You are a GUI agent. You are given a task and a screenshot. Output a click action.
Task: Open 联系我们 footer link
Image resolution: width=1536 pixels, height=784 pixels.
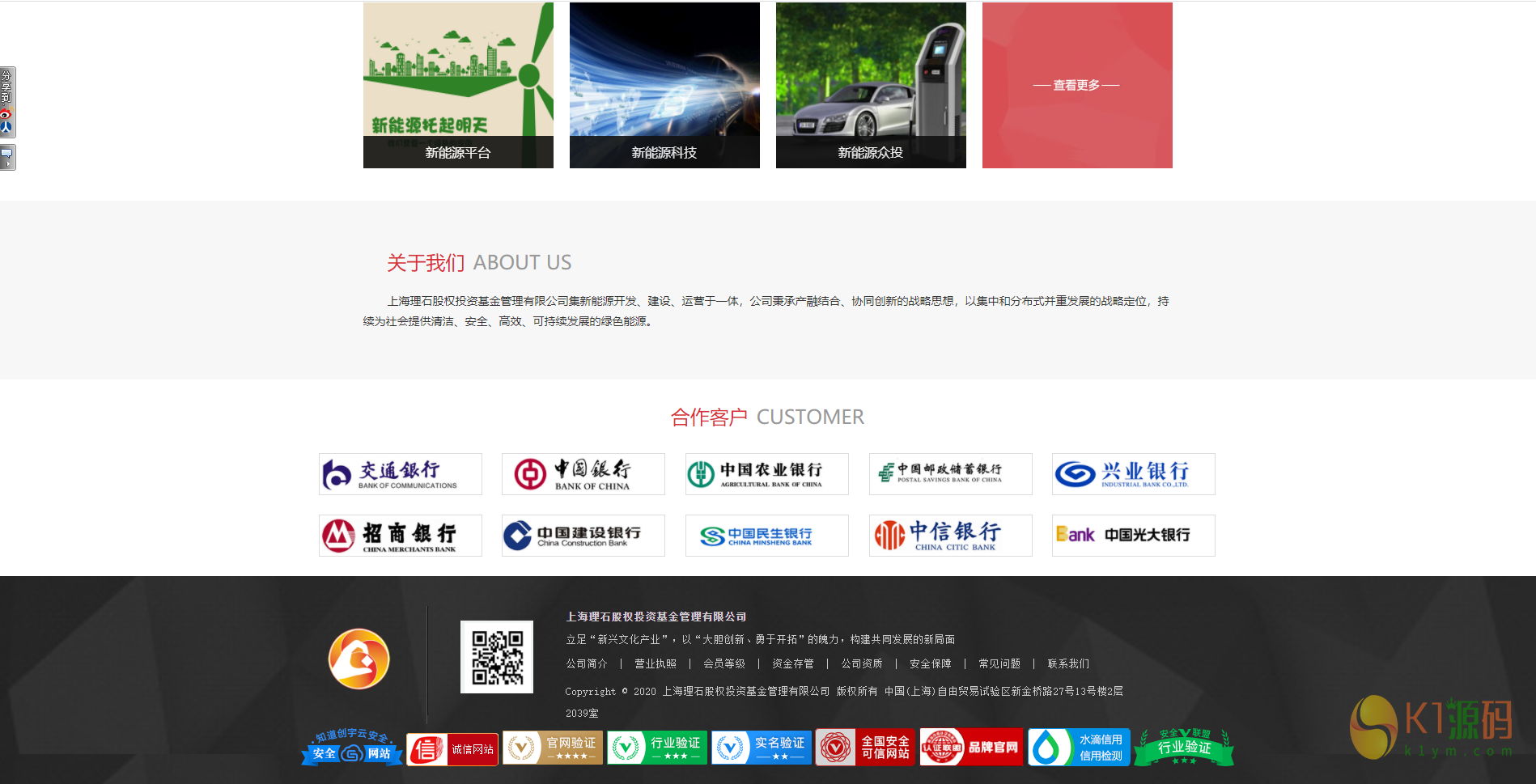pyautogui.click(x=1068, y=663)
